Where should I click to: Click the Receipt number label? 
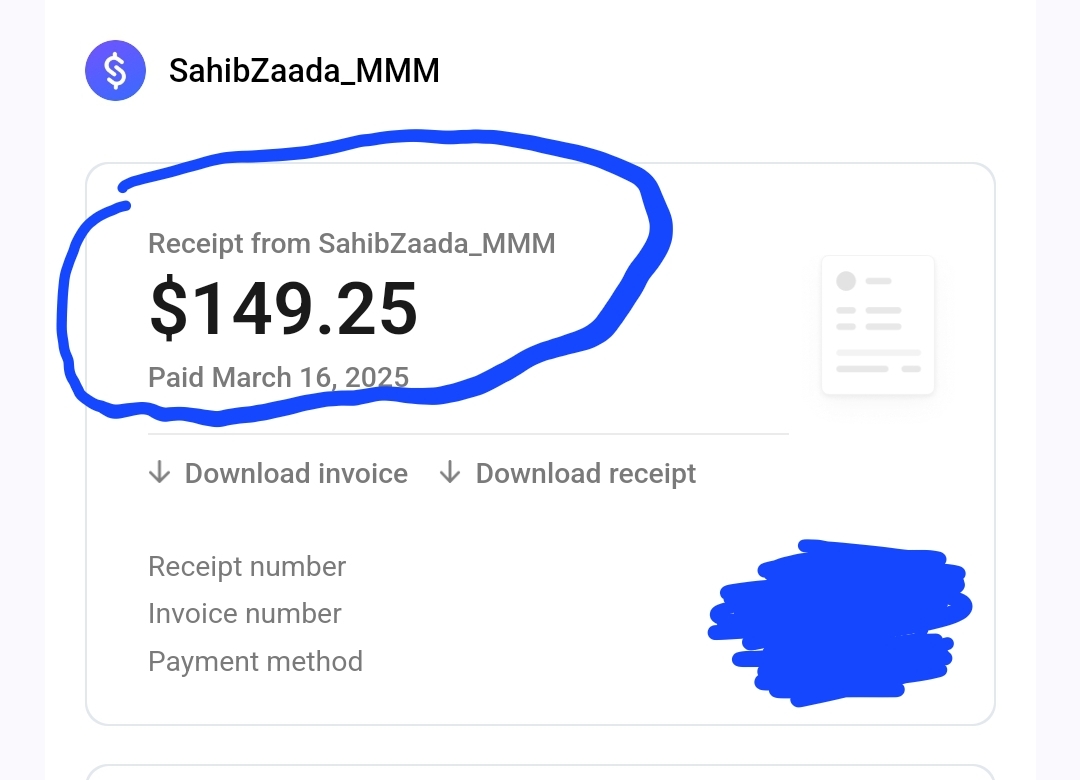(247, 567)
